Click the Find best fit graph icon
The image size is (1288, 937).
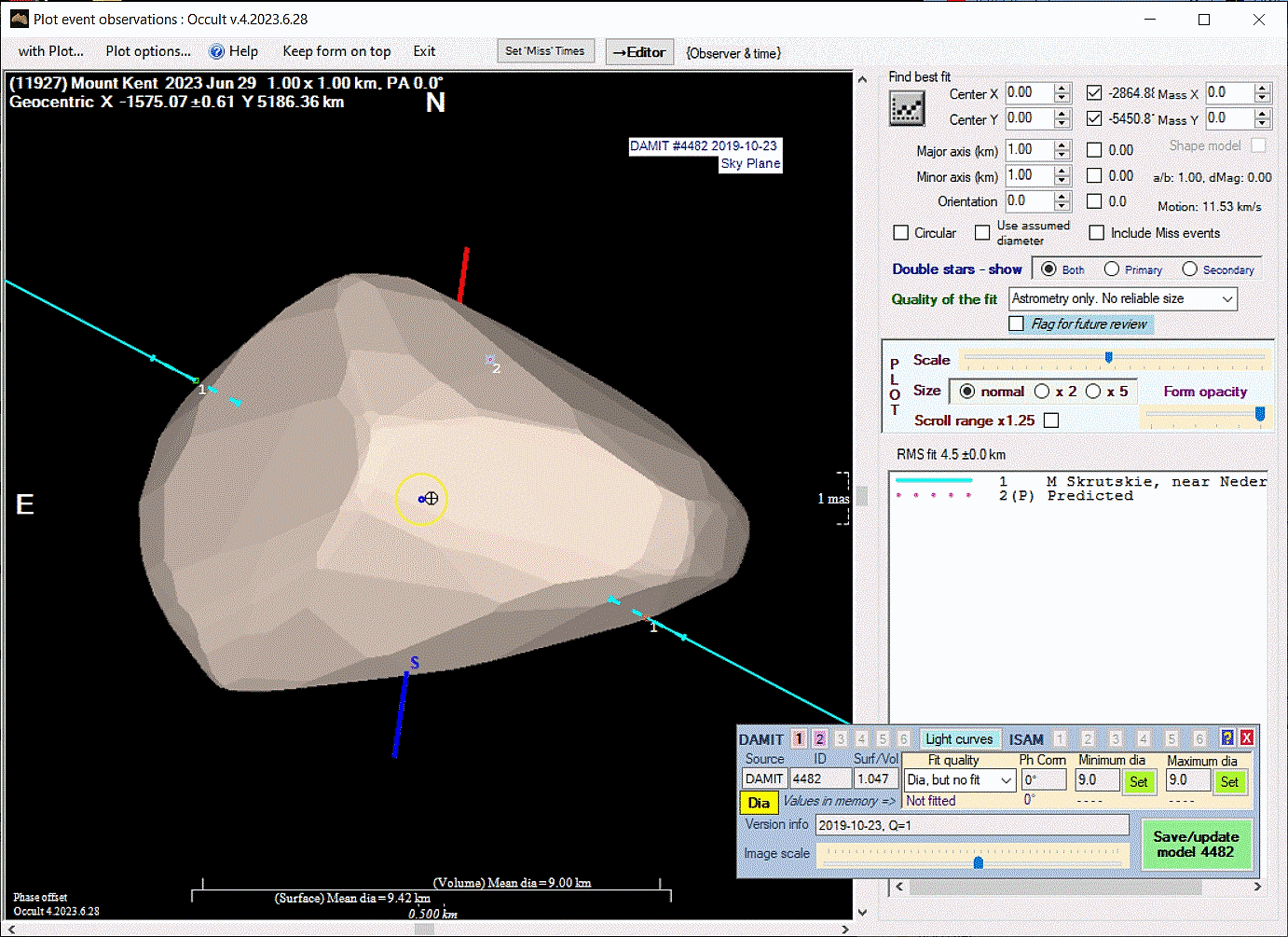click(907, 109)
